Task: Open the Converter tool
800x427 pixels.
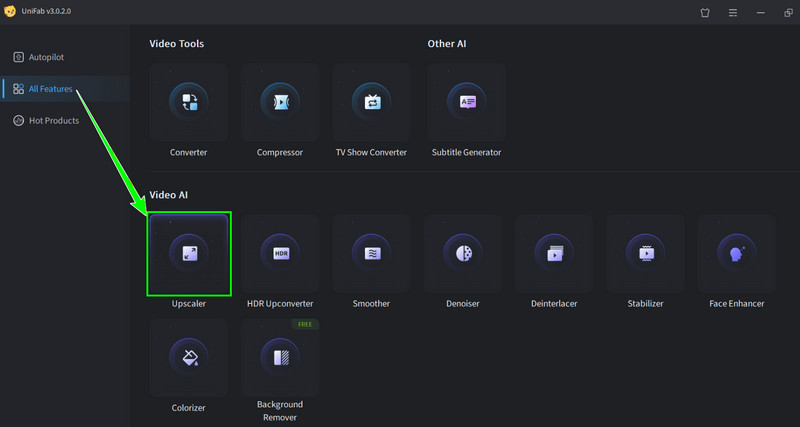Action: [188, 103]
